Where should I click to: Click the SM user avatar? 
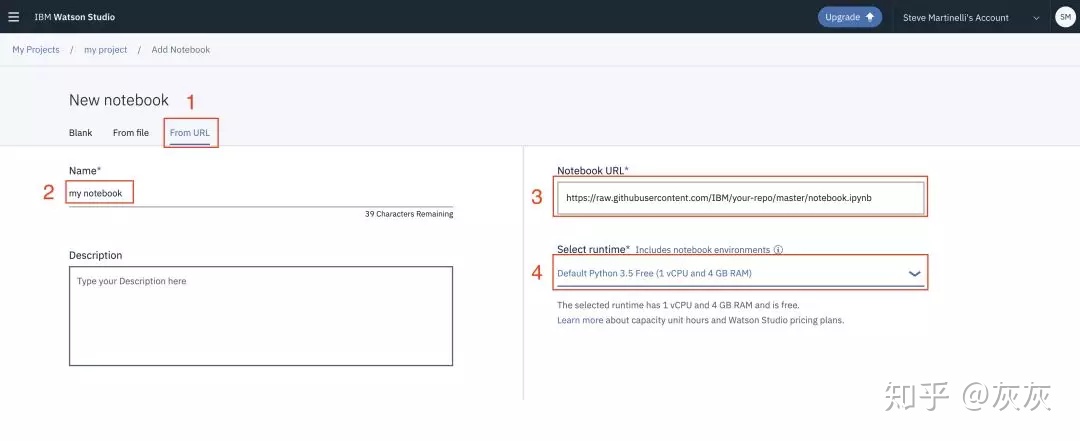pos(1065,17)
